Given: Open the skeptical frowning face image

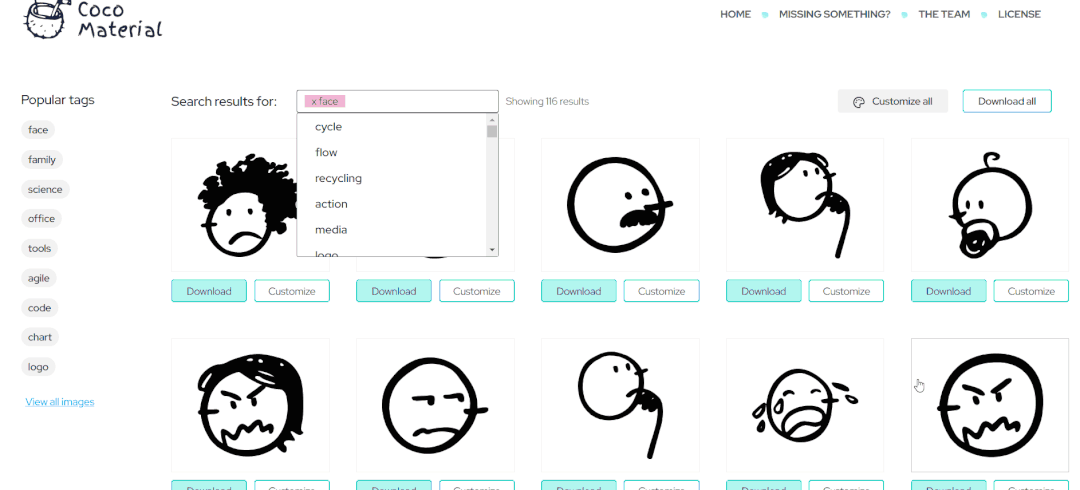Looking at the screenshot, I should [435, 405].
